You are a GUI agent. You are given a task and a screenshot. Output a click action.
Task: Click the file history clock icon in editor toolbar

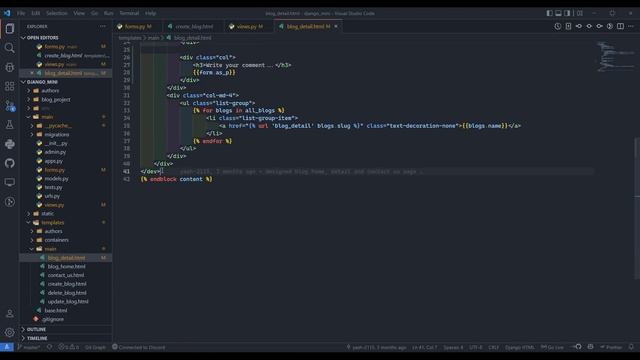pos(558,26)
